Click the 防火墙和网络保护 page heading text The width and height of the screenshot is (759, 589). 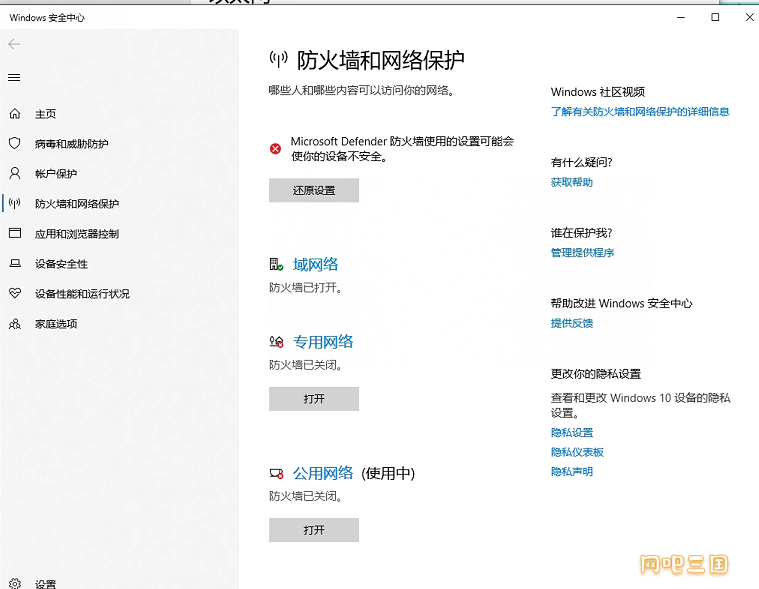click(x=380, y=60)
